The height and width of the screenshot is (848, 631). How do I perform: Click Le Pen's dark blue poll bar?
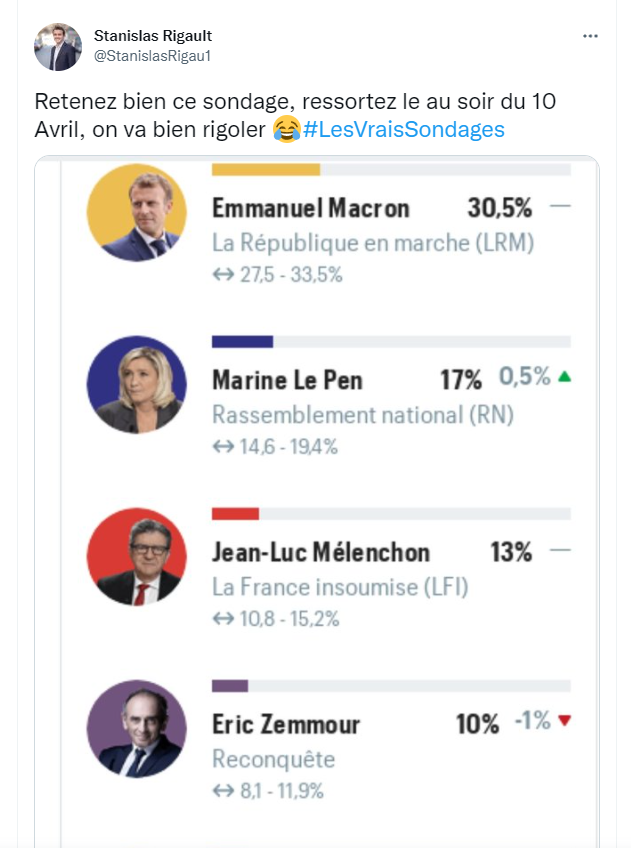click(242, 341)
